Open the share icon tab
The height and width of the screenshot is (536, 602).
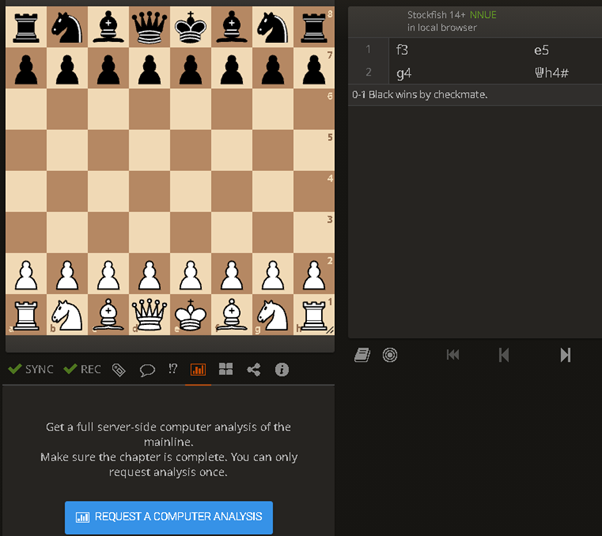pyautogui.click(x=254, y=369)
